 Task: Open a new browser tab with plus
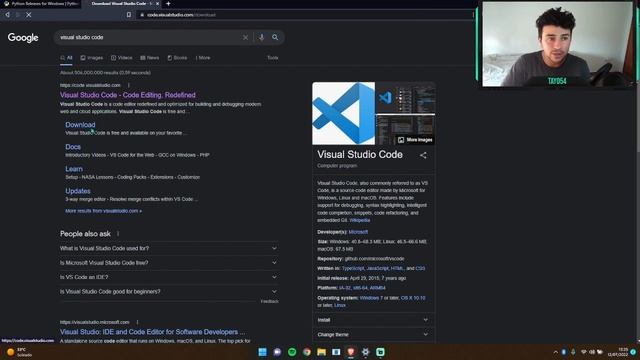[168, 4]
